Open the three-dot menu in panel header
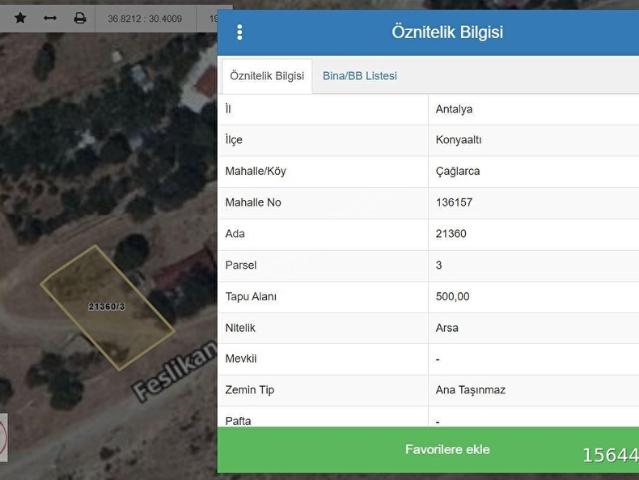Image resolution: width=639 pixels, height=480 pixels. [x=240, y=32]
